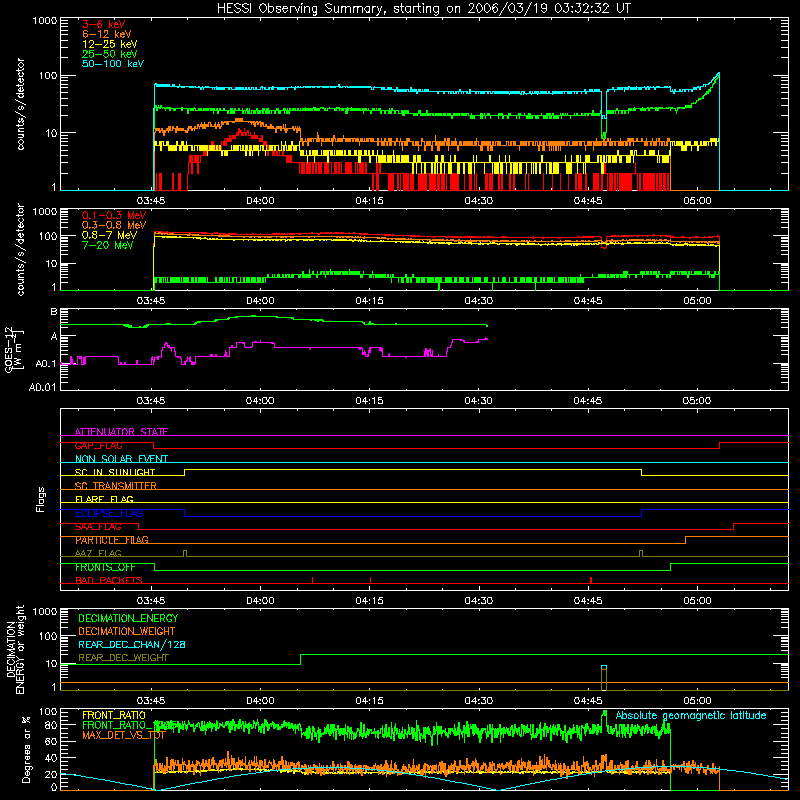Click the 03:45 tick under MeV plot
The height and width of the screenshot is (800, 800).
[151, 301]
